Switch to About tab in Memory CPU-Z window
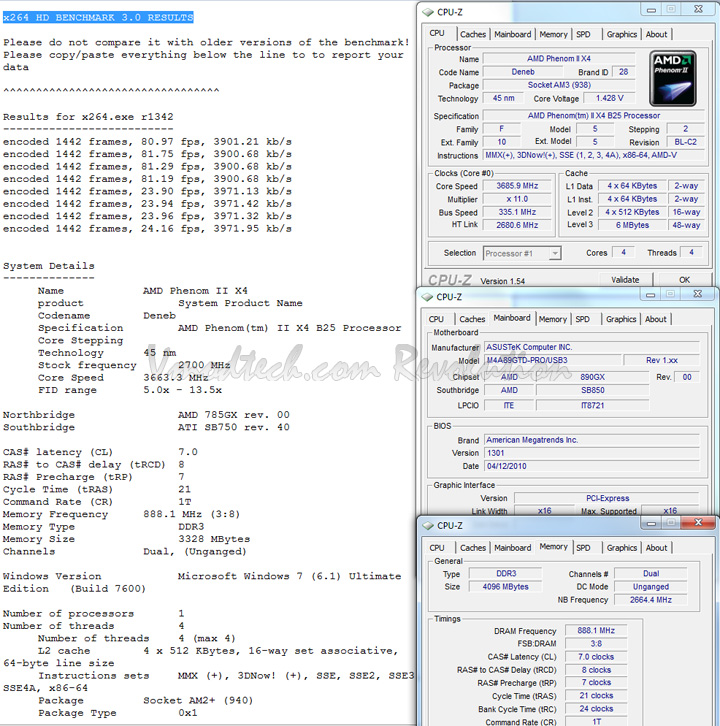This screenshot has width=720, height=726. pyautogui.click(x=657, y=548)
